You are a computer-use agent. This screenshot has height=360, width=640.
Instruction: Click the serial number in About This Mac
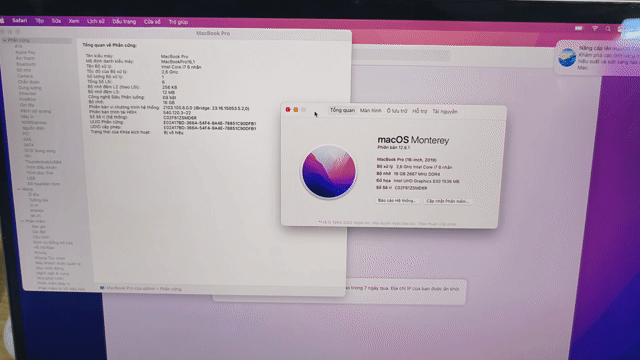point(411,188)
